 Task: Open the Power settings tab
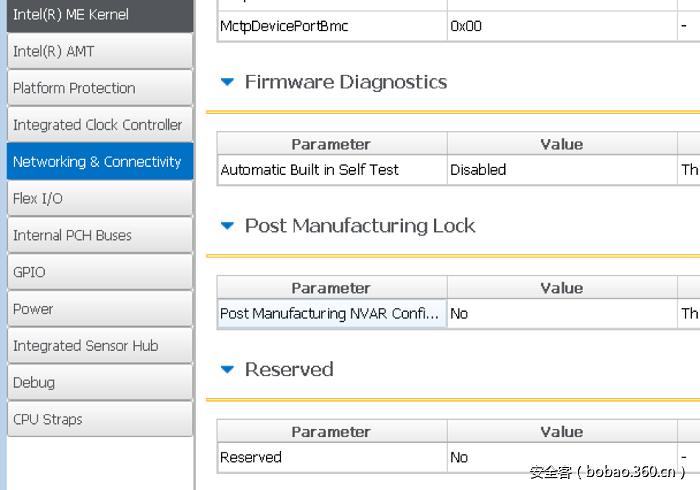(x=97, y=309)
